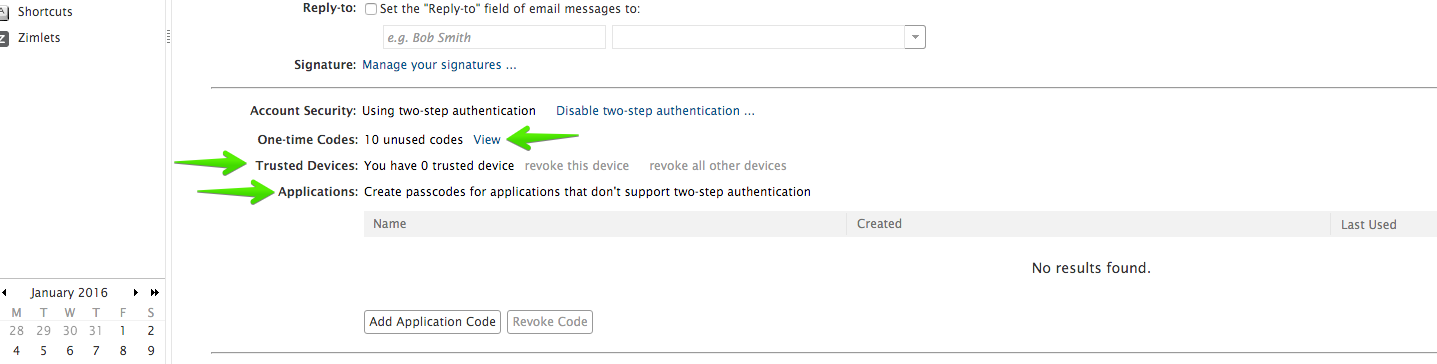Click the Reply-to name input field
This screenshot has width=1437, height=364.
(x=494, y=37)
